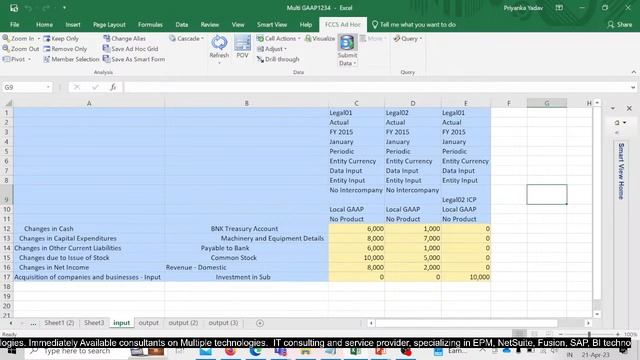Switch to the Data ribbon tab
The height and width of the screenshot is (360, 640).
coord(182,24)
